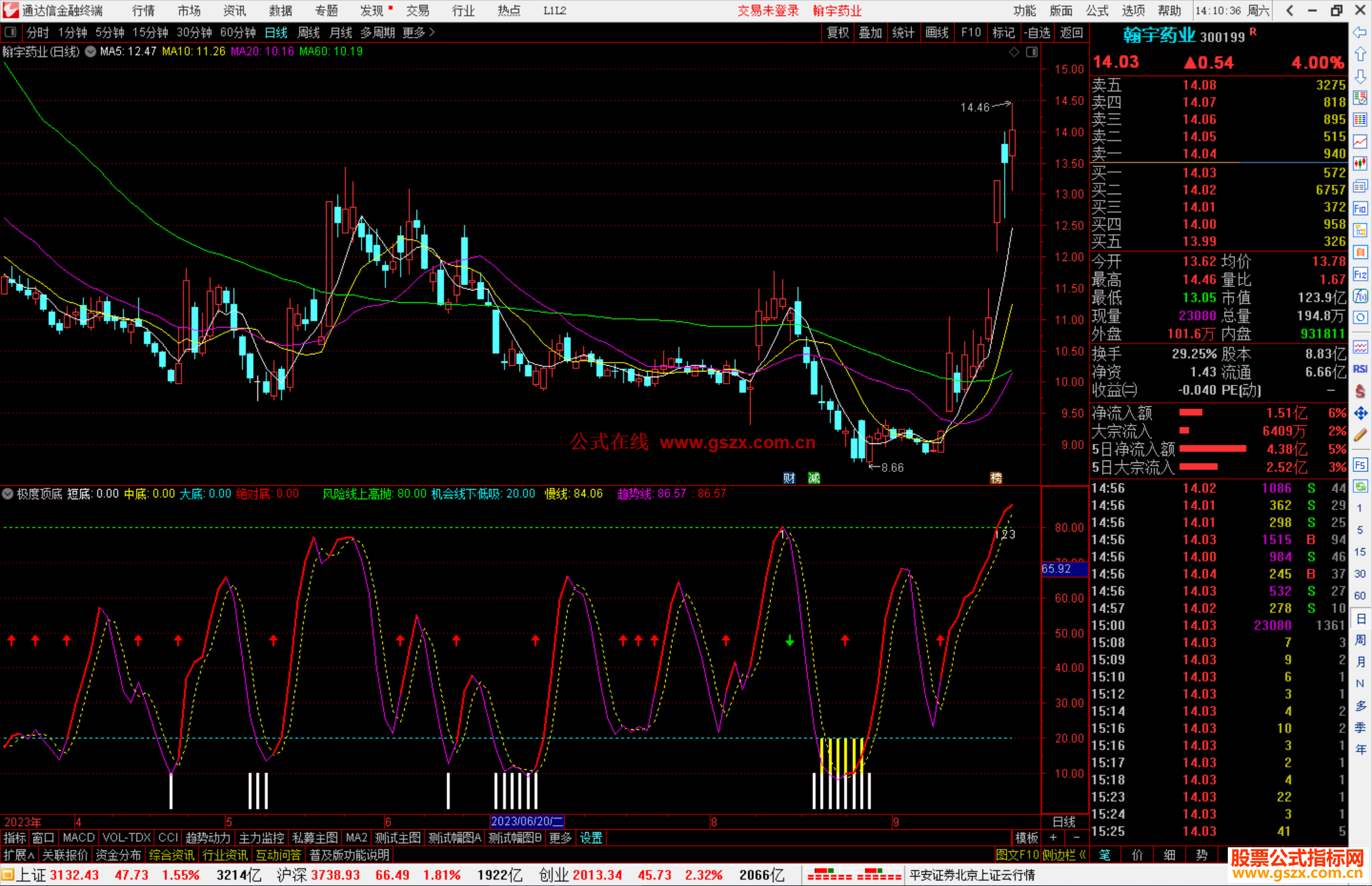Click the F10 company info sidebar icon

pos(1360,209)
